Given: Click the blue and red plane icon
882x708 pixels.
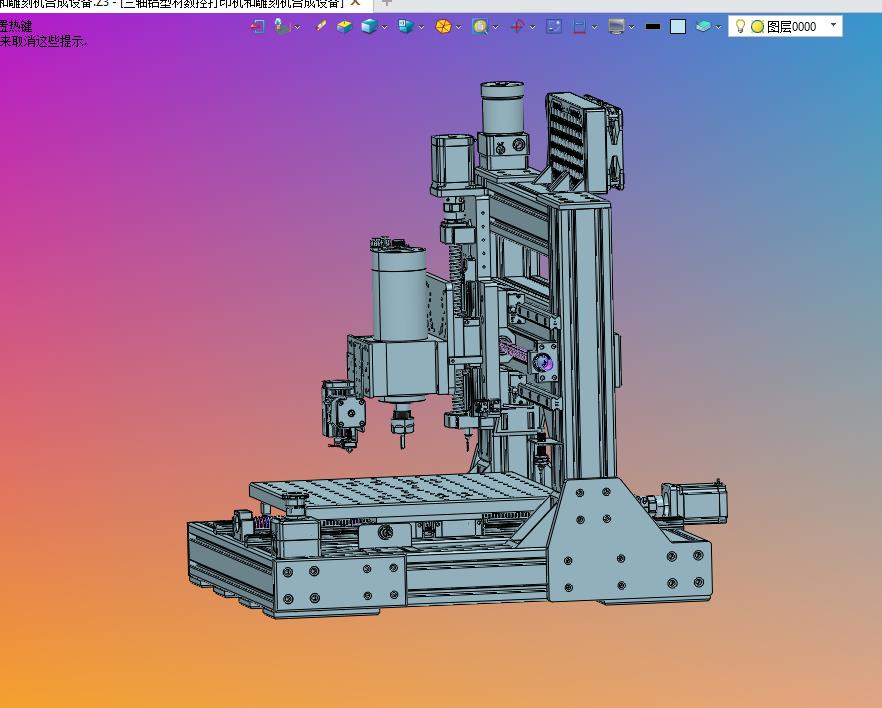Looking at the screenshot, I should [x=579, y=26].
